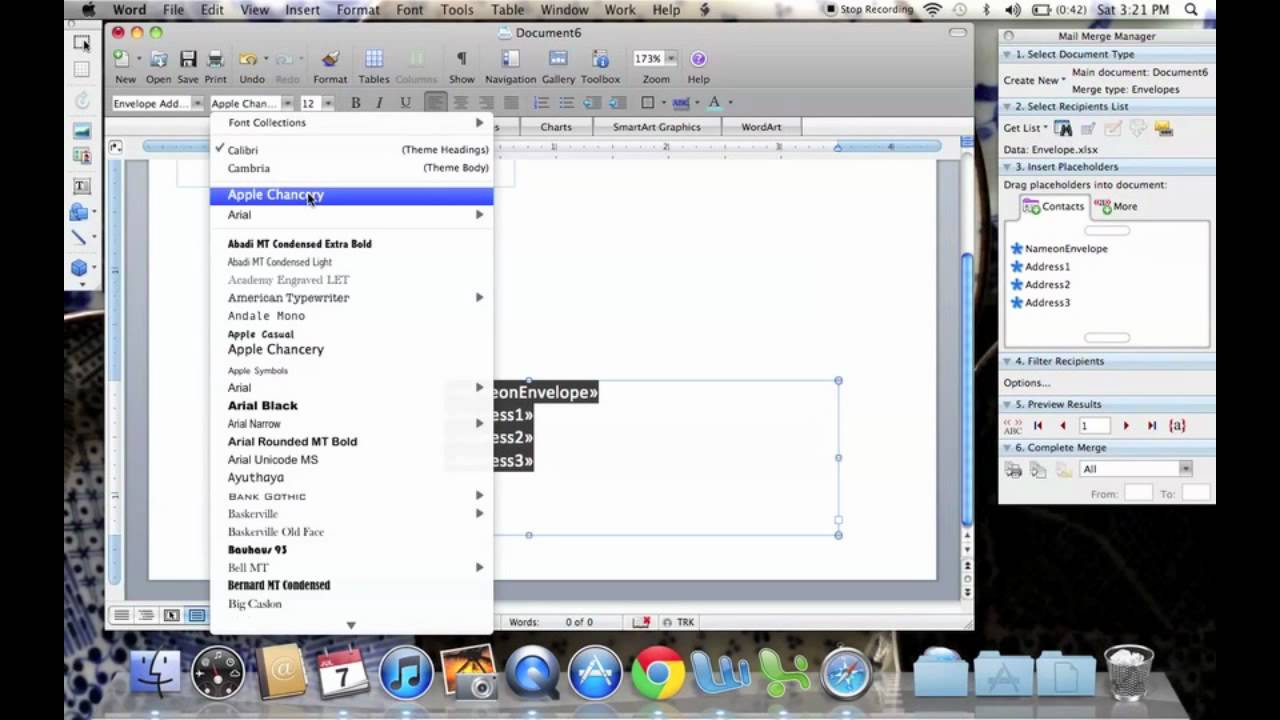Viewport: 1280px width, 720px height.
Task: Click the Options... button under Filter Recipients
Action: click(1027, 383)
